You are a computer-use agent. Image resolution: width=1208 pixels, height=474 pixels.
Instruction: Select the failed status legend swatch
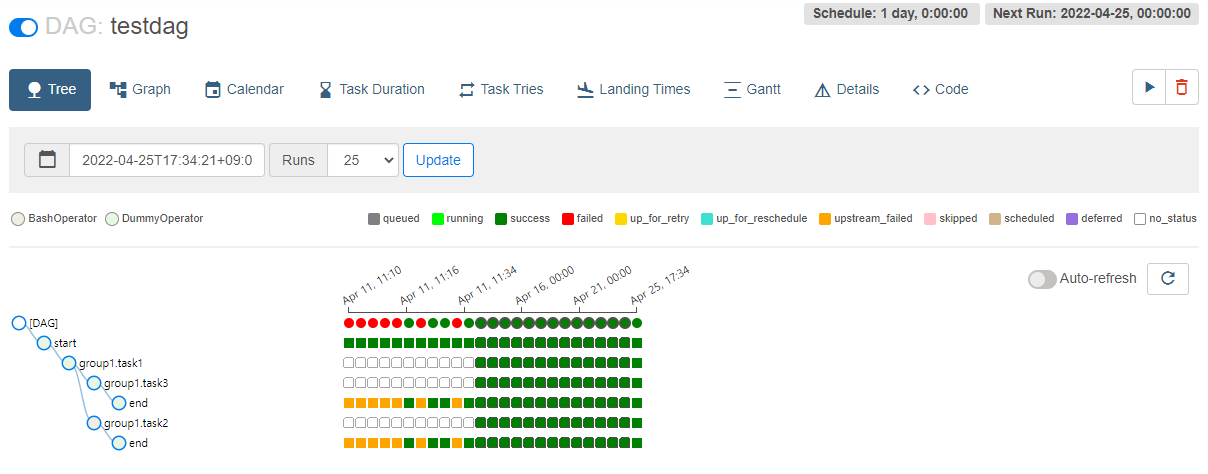(568, 218)
